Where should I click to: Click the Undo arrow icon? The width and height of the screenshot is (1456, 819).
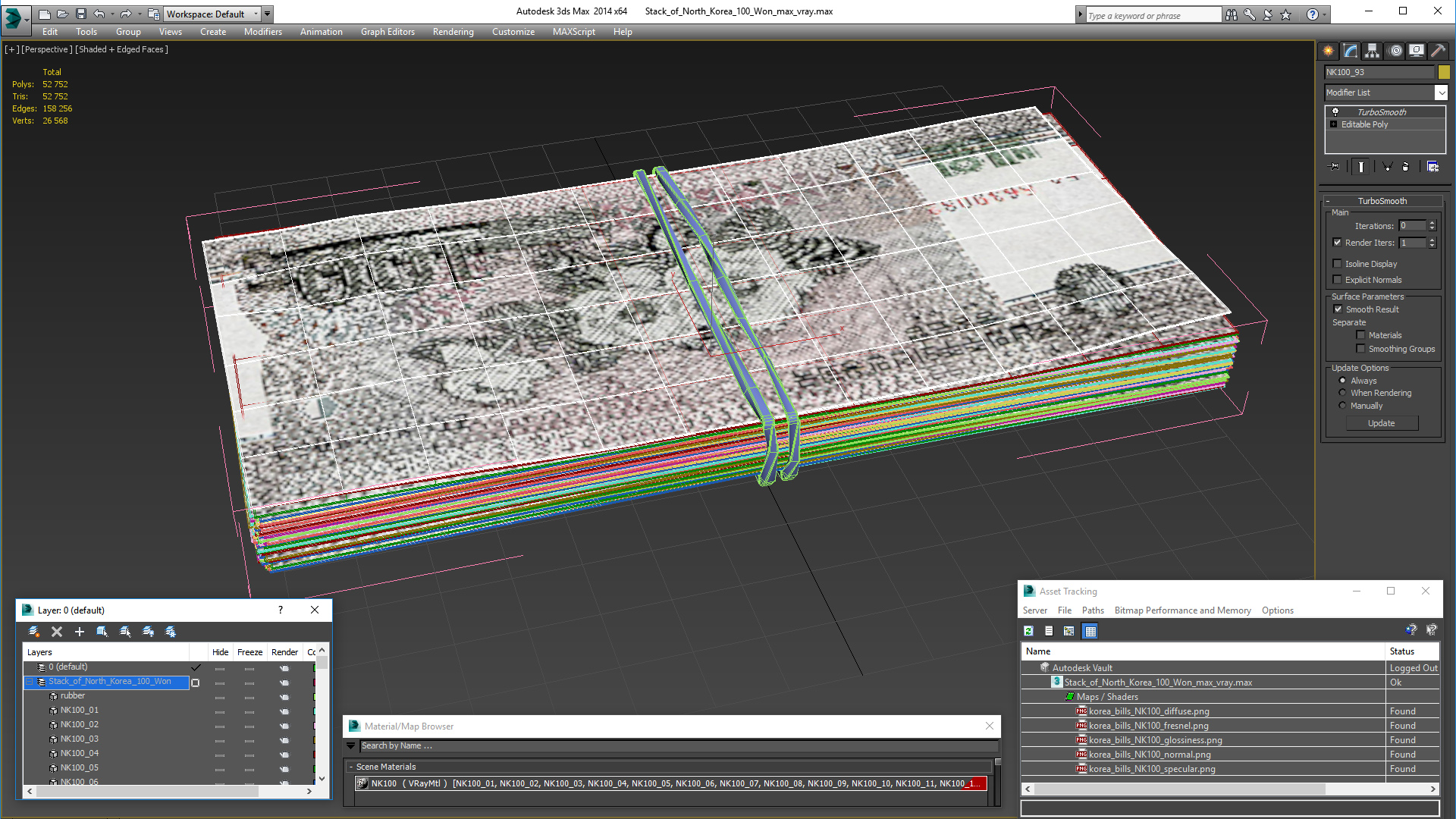[x=99, y=14]
